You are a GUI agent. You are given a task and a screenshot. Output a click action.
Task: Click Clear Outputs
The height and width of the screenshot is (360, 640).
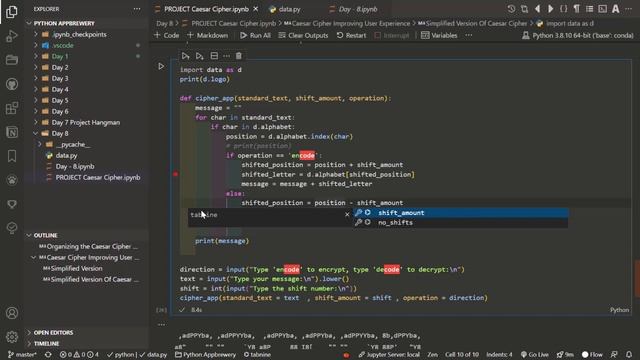[303, 36]
